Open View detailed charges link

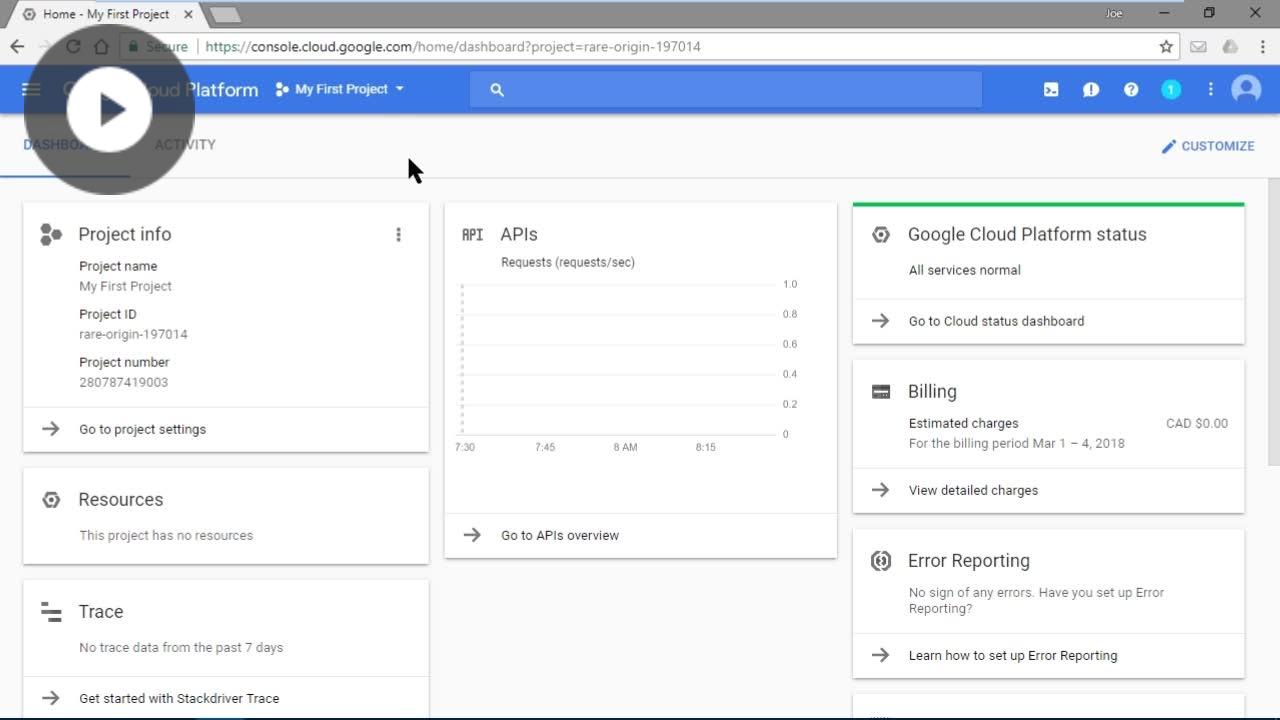[x=973, y=490]
